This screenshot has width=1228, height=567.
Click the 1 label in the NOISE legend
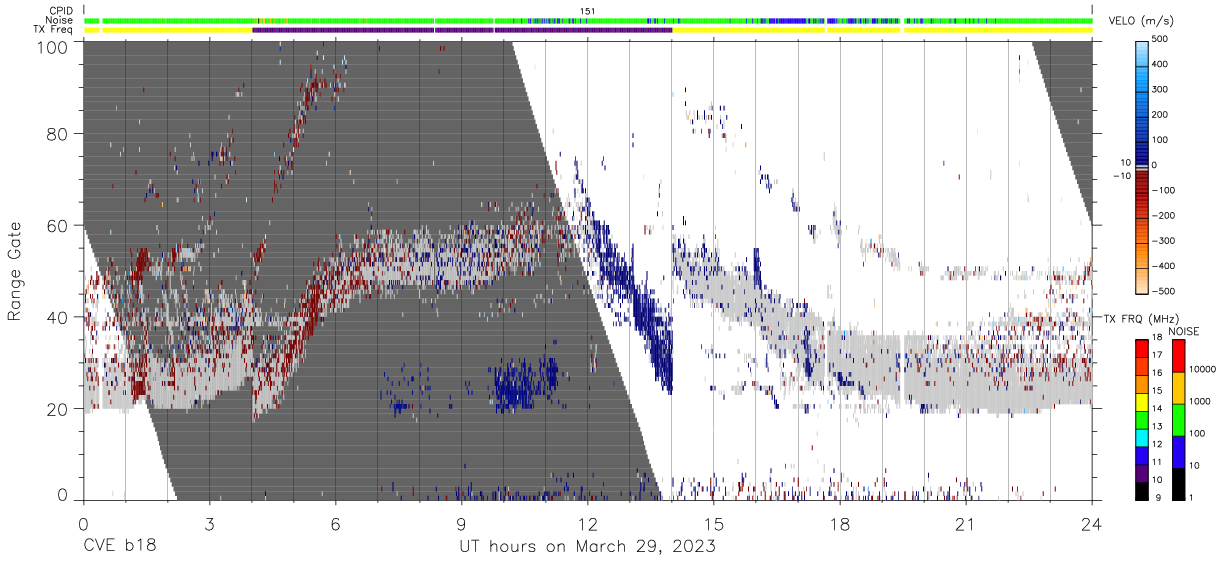tap(1189, 497)
